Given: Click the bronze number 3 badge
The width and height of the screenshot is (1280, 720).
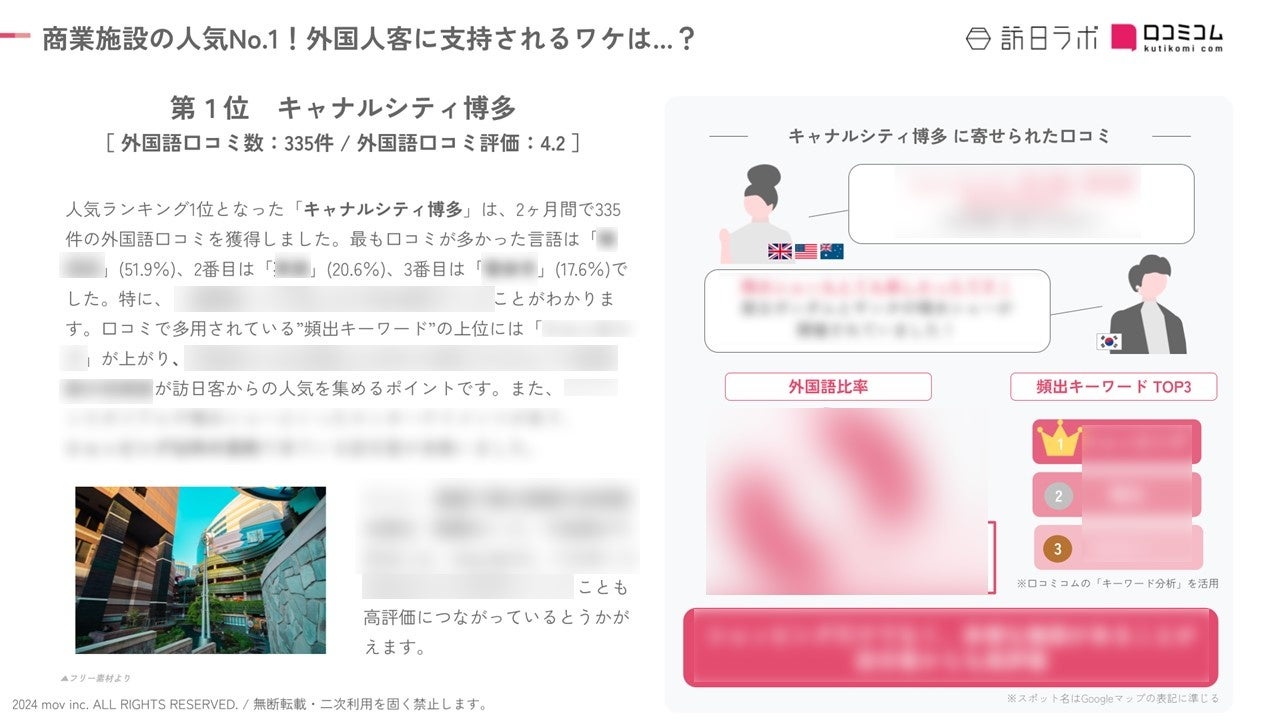Looking at the screenshot, I should pos(1057,548).
